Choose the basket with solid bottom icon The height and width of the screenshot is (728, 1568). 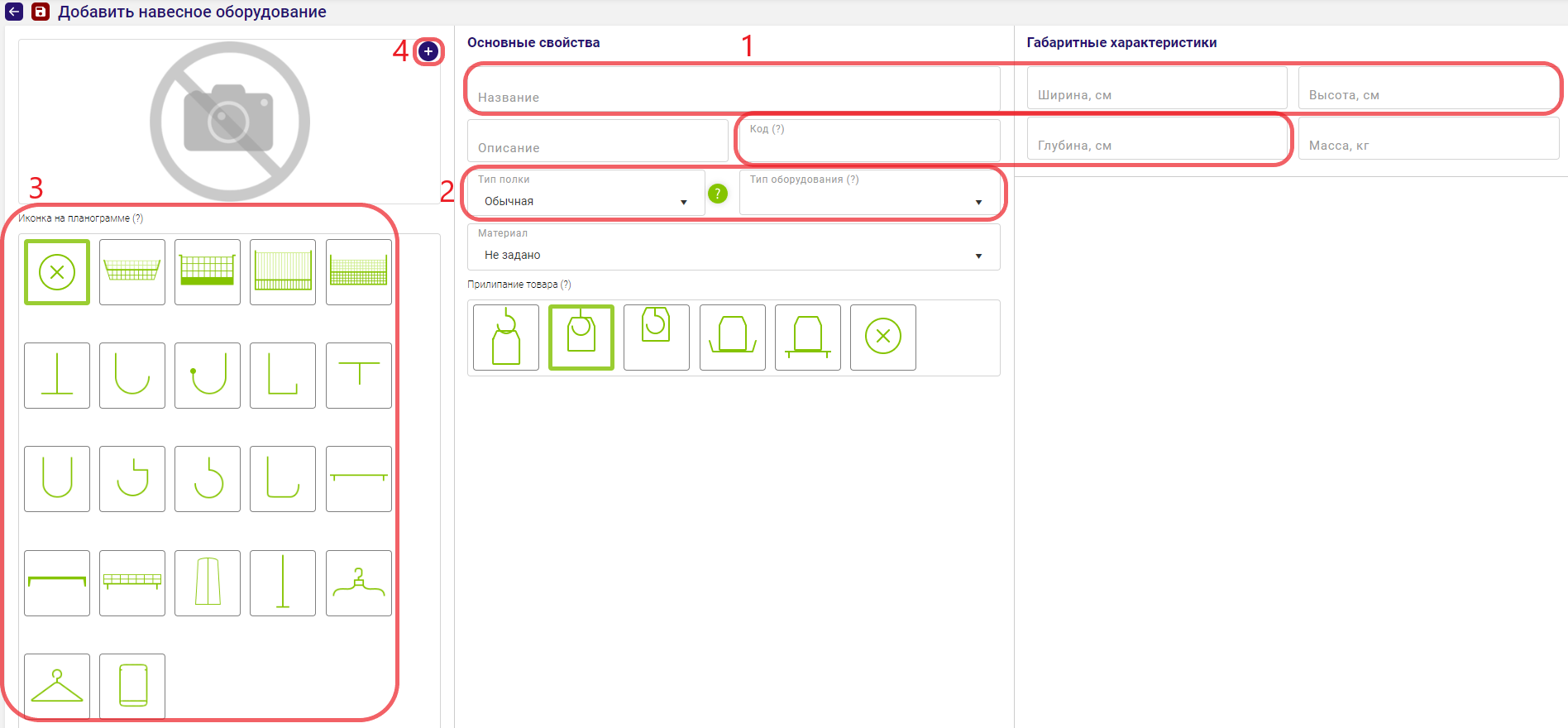pyautogui.click(x=208, y=272)
